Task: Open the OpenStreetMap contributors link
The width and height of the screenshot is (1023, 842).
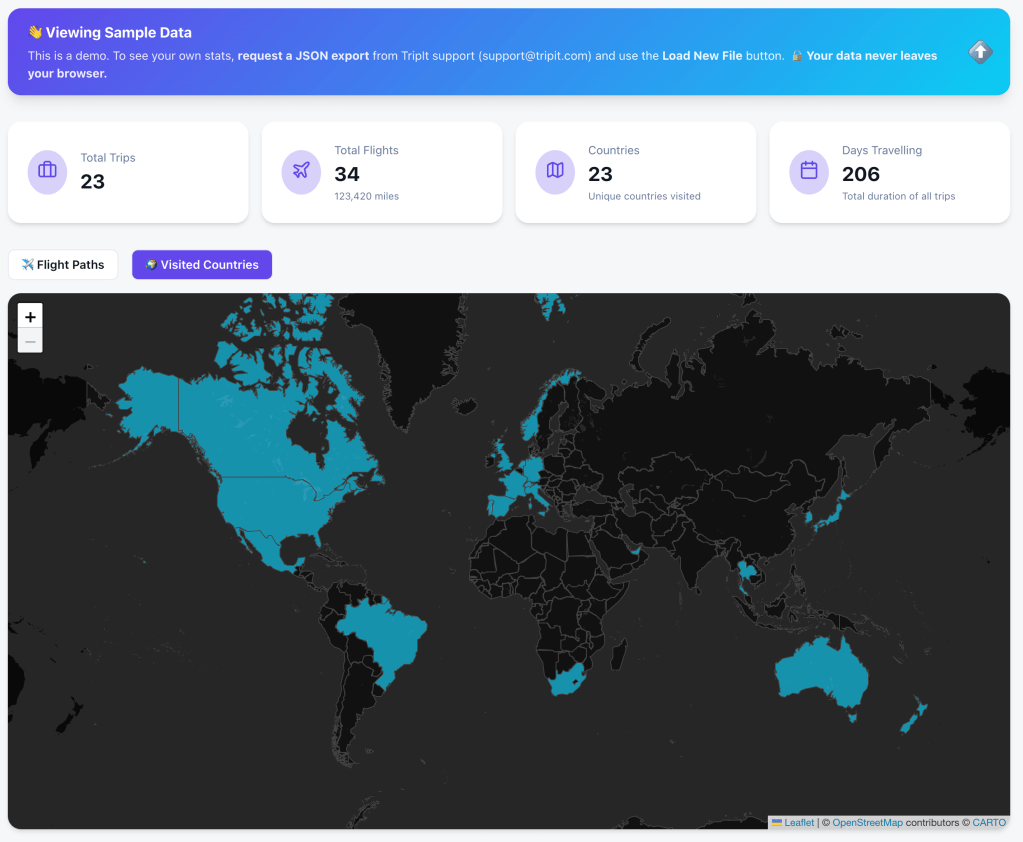Action: pos(867,822)
